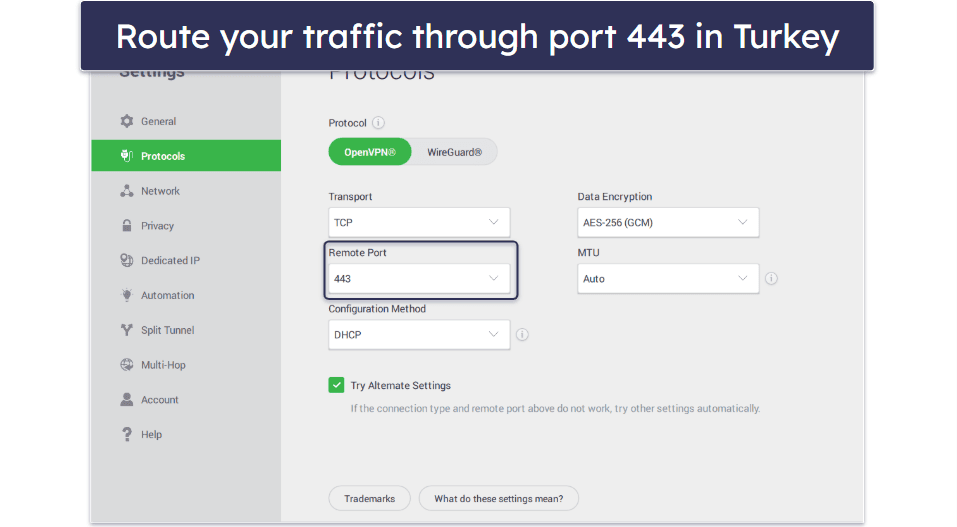Expand the Remote Port 443 dropdown

click(419, 279)
